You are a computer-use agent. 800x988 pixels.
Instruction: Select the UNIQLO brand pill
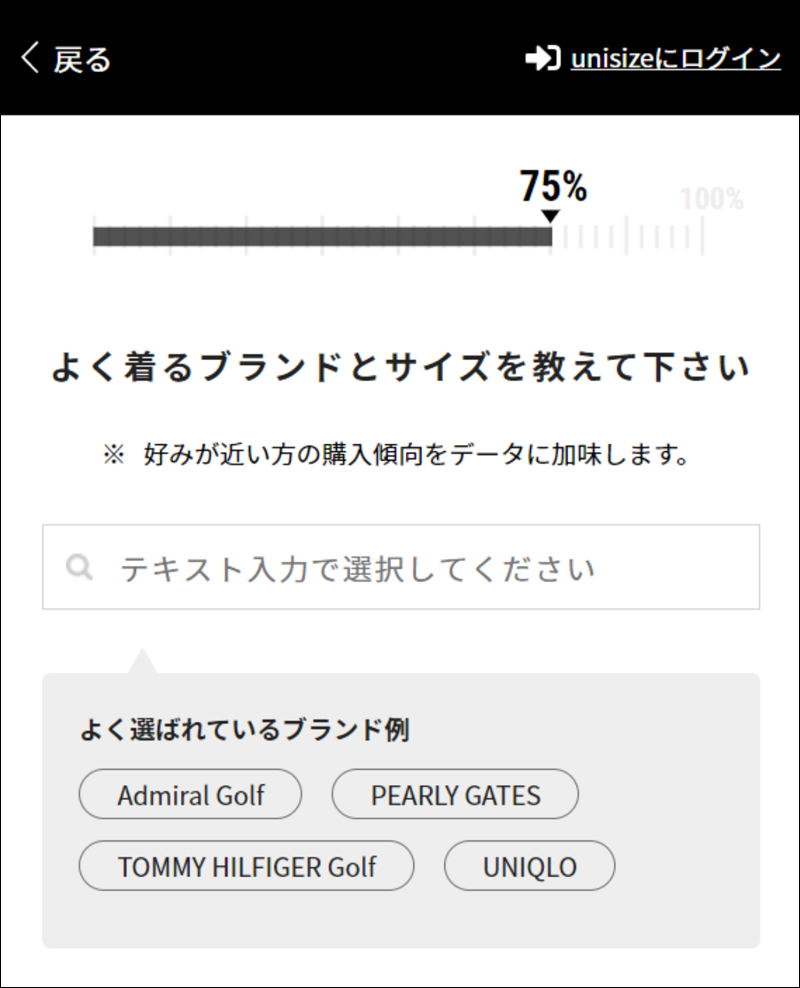pyautogui.click(x=532, y=866)
